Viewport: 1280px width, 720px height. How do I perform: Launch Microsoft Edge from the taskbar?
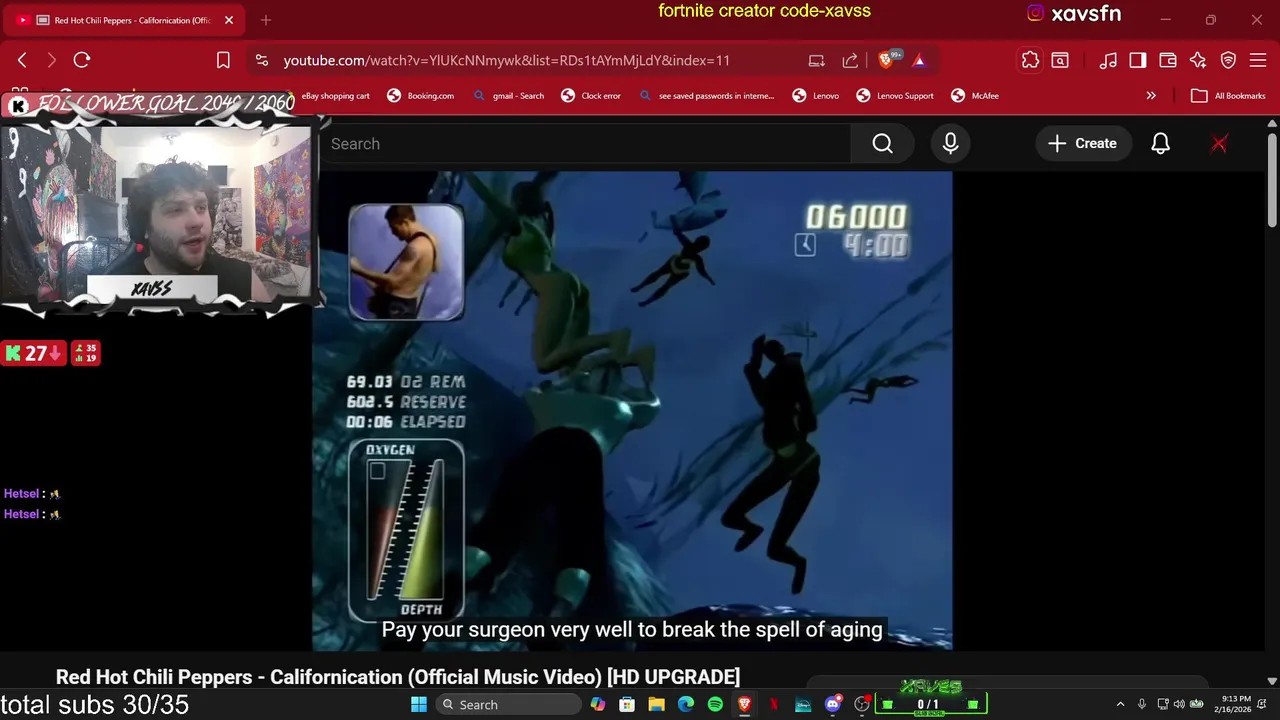[x=686, y=705]
